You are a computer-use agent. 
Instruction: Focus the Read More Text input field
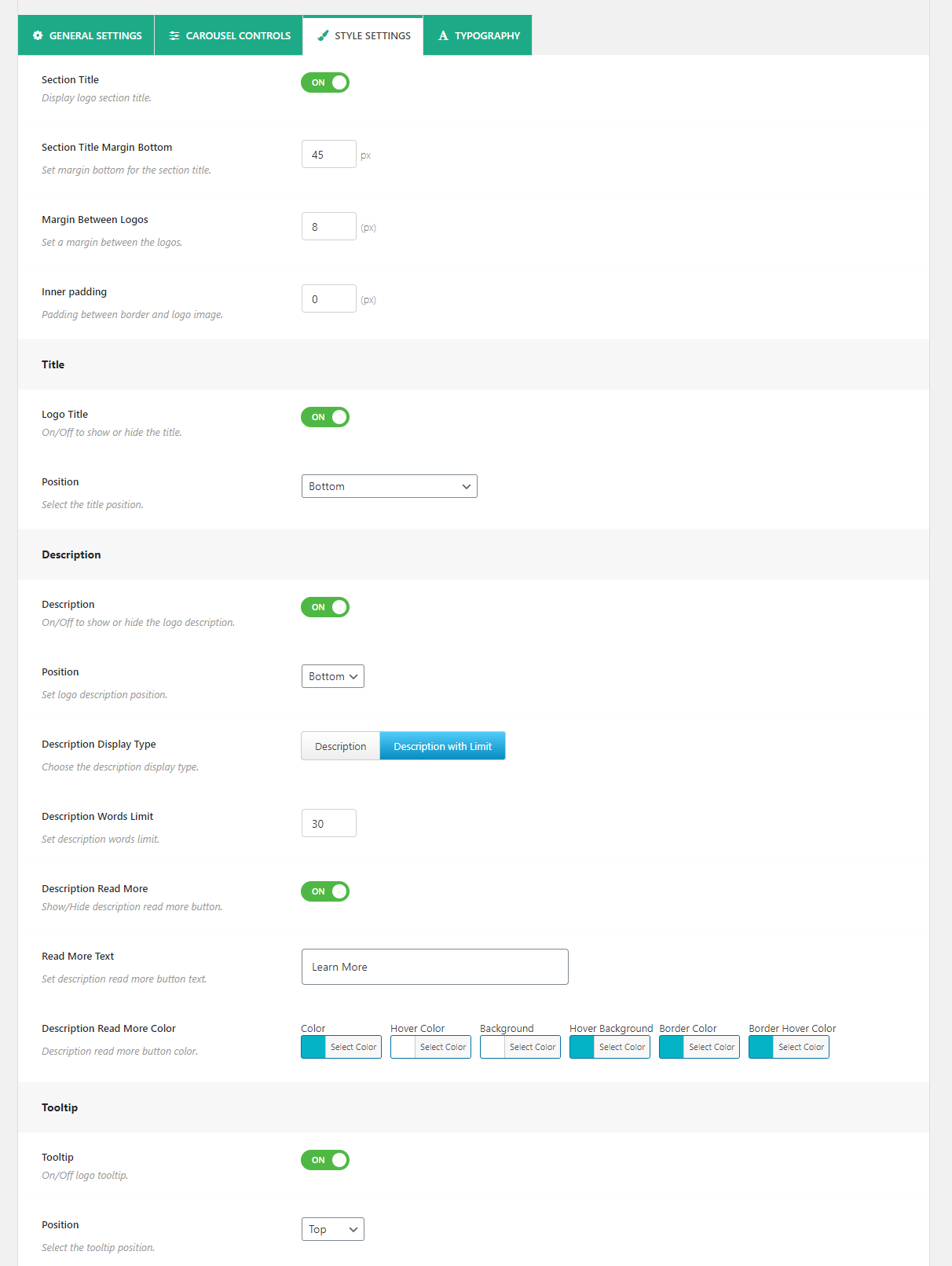point(435,967)
